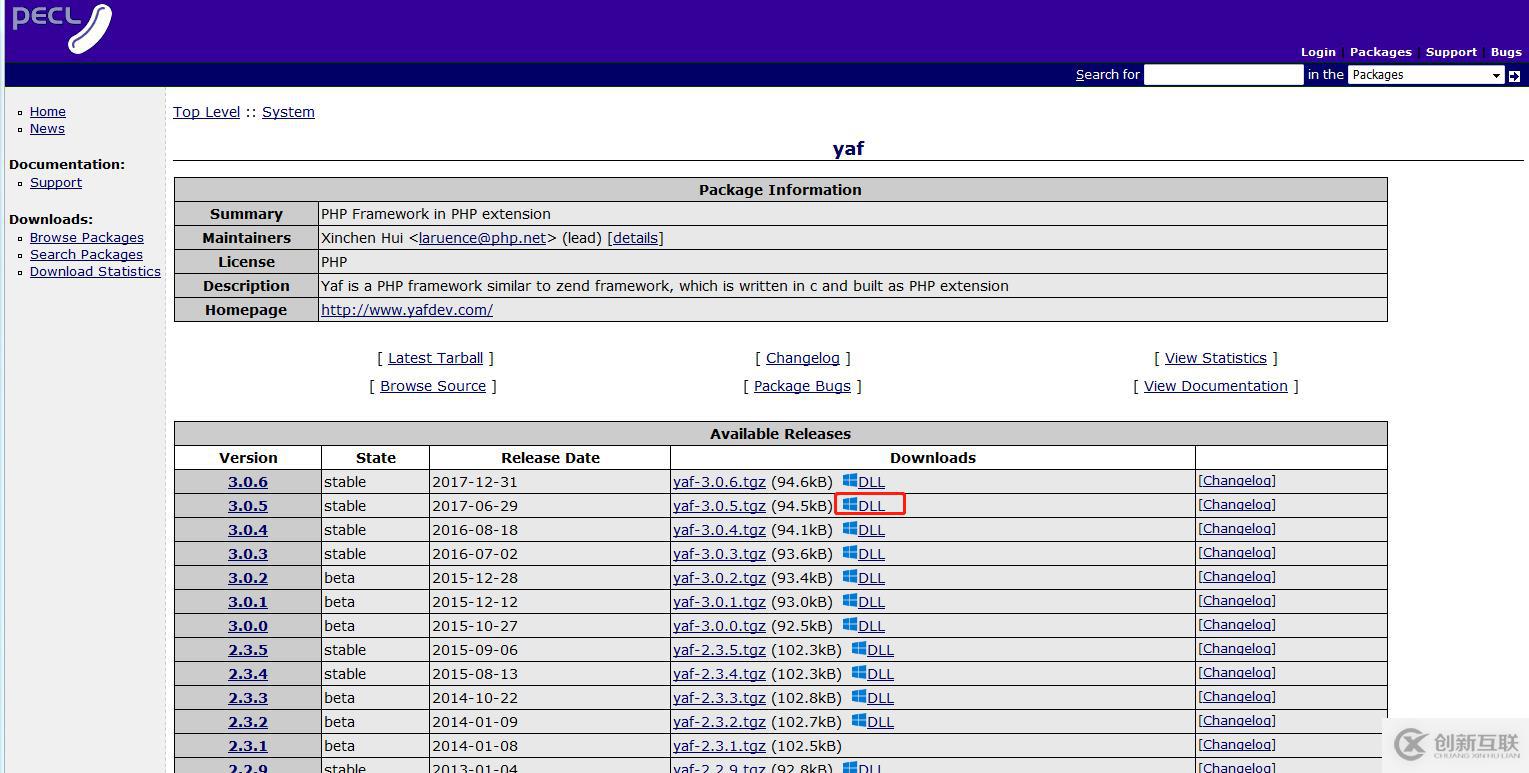Click Windows DLL icon for yaf-3.0.6
The height and width of the screenshot is (773, 1529).
(x=850, y=481)
